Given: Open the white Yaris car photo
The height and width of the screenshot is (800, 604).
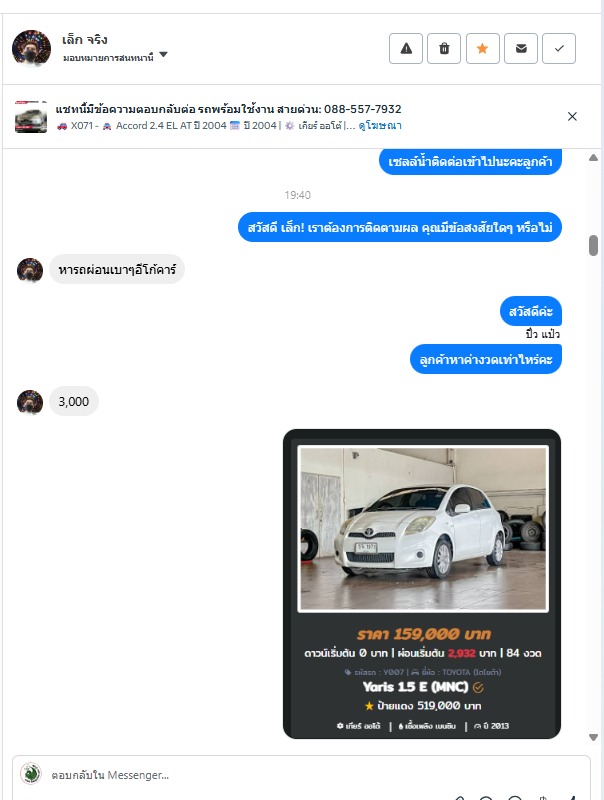Looking at the screenshot, I should tap(423, 528).
